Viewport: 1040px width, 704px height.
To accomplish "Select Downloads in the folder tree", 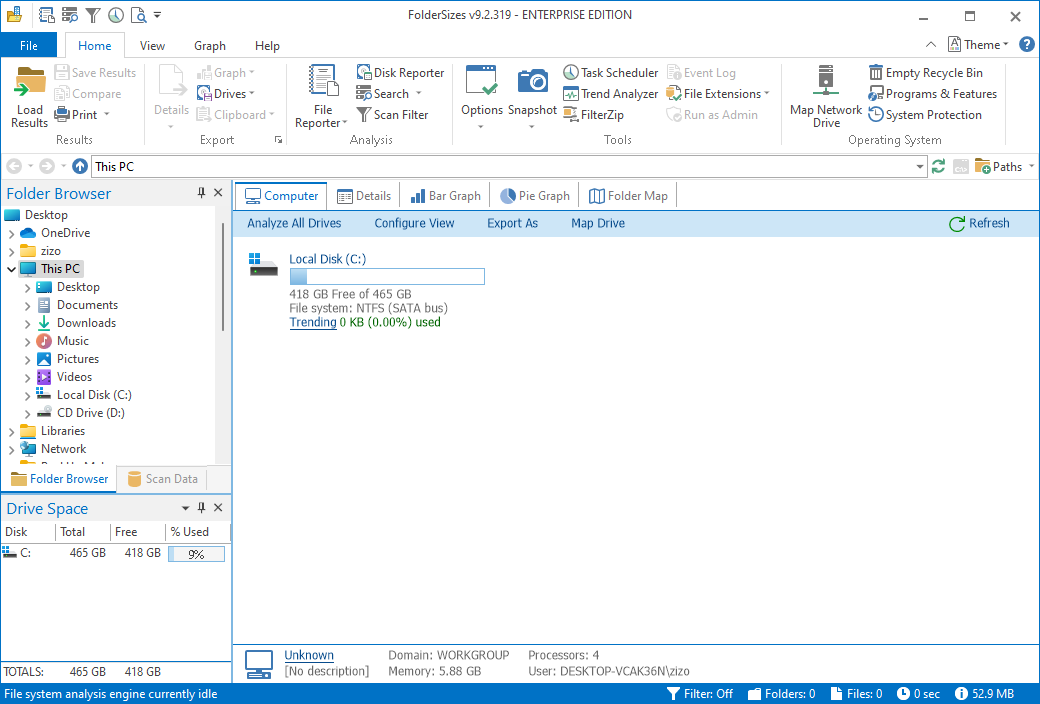I will [x=86, y=323].
